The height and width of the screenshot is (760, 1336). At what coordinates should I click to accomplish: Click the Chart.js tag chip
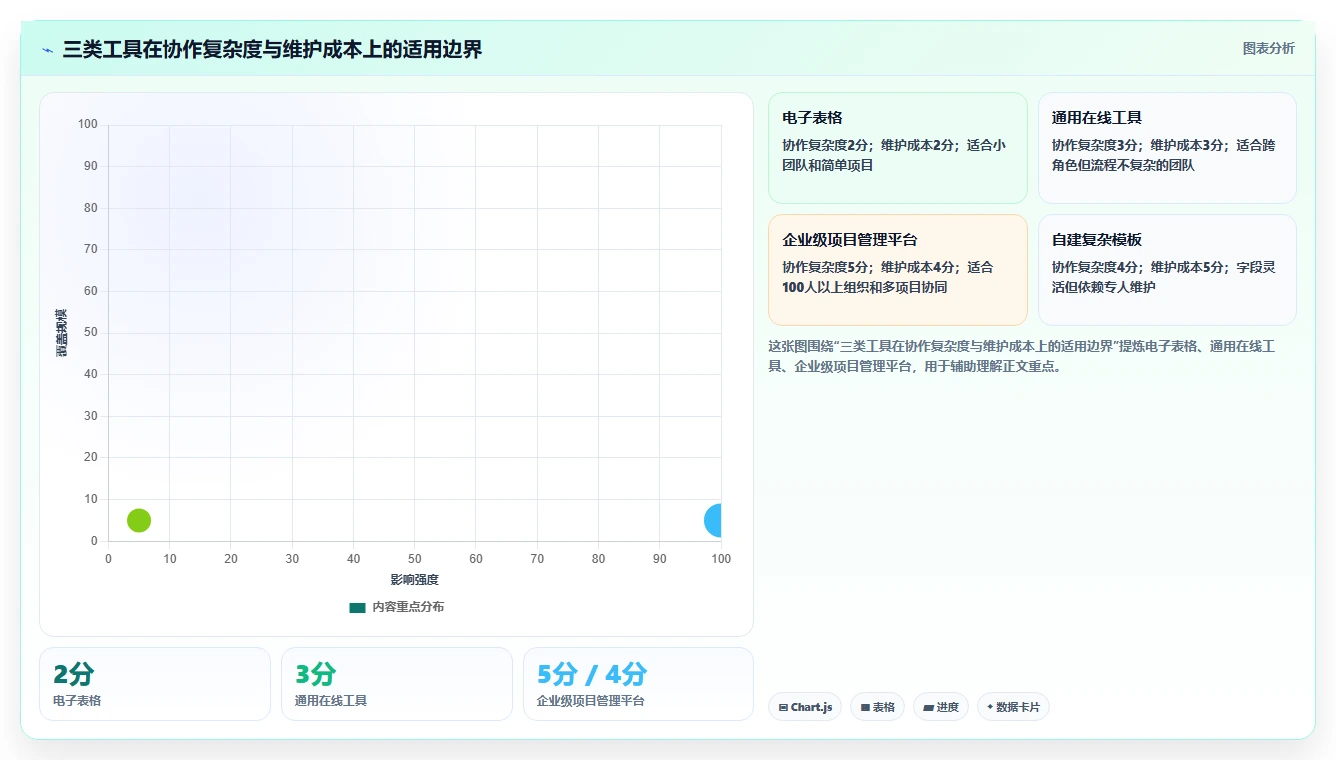(x=805, y=707)
